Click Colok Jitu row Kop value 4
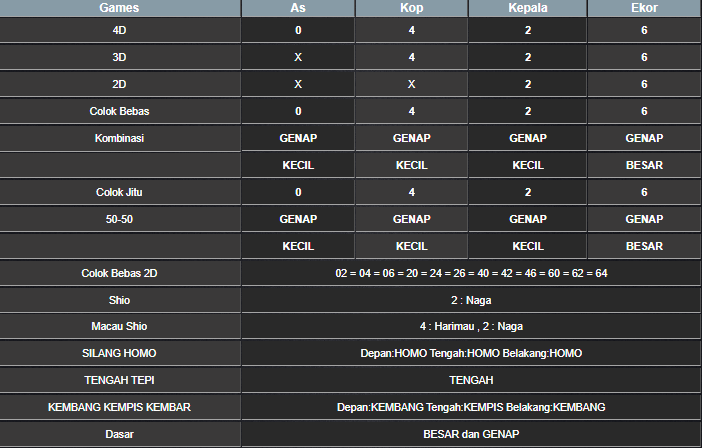This screenshot has height=448, width=702. coord(411,192)
